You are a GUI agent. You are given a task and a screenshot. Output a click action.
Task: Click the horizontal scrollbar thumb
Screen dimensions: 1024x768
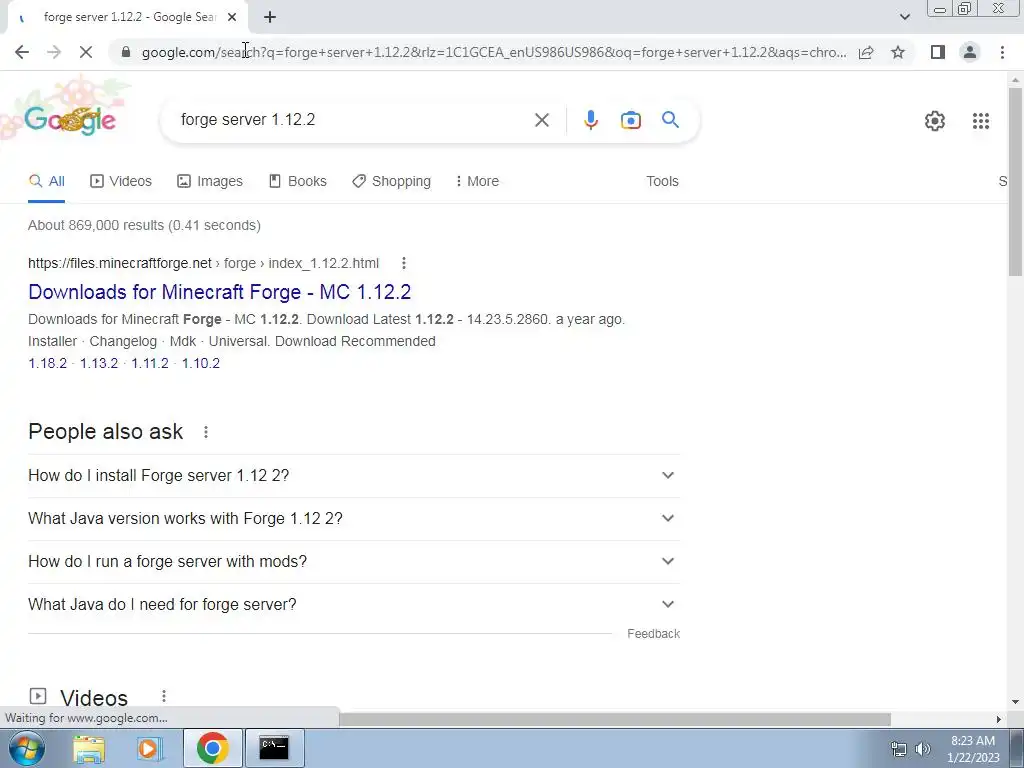click(615, 719)
